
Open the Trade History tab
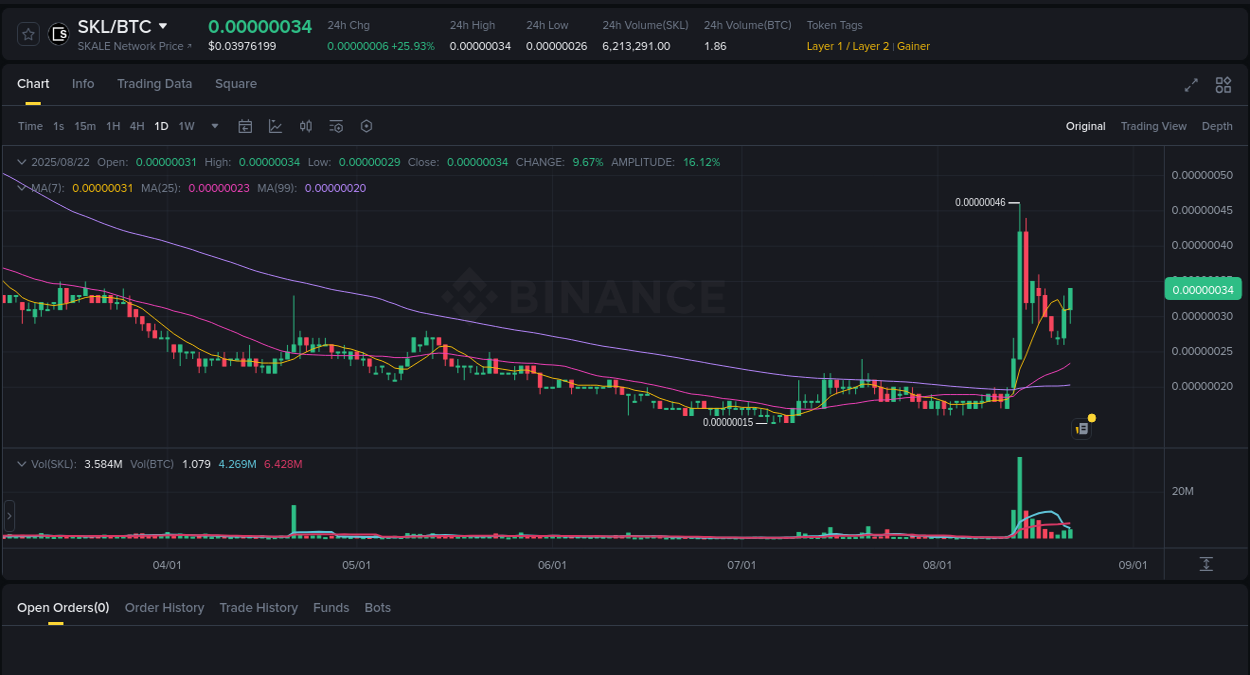(259, 608)
